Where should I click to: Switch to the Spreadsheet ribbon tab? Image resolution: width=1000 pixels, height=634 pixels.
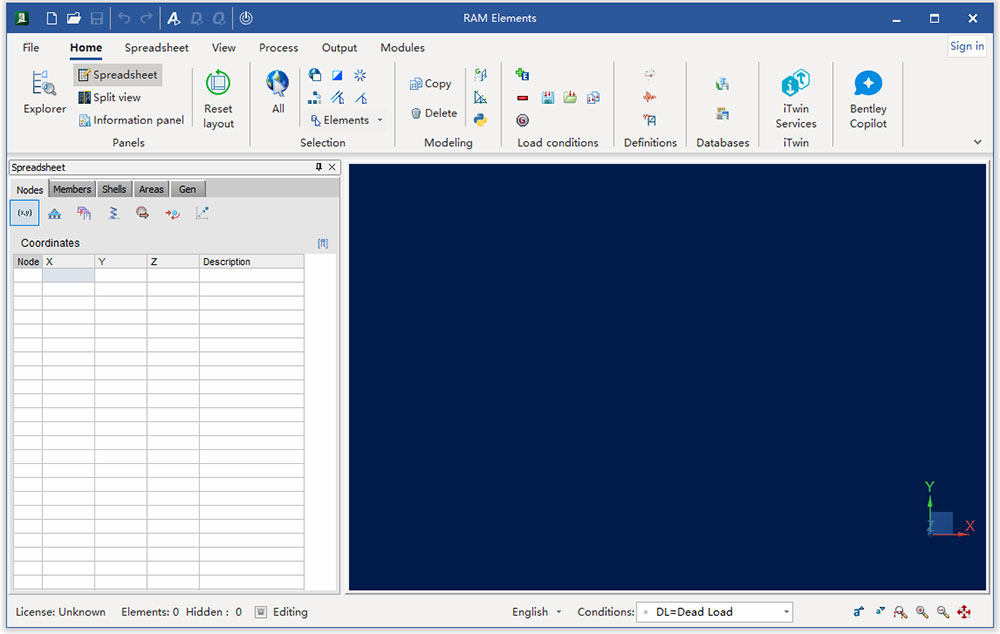coord(156,48)
